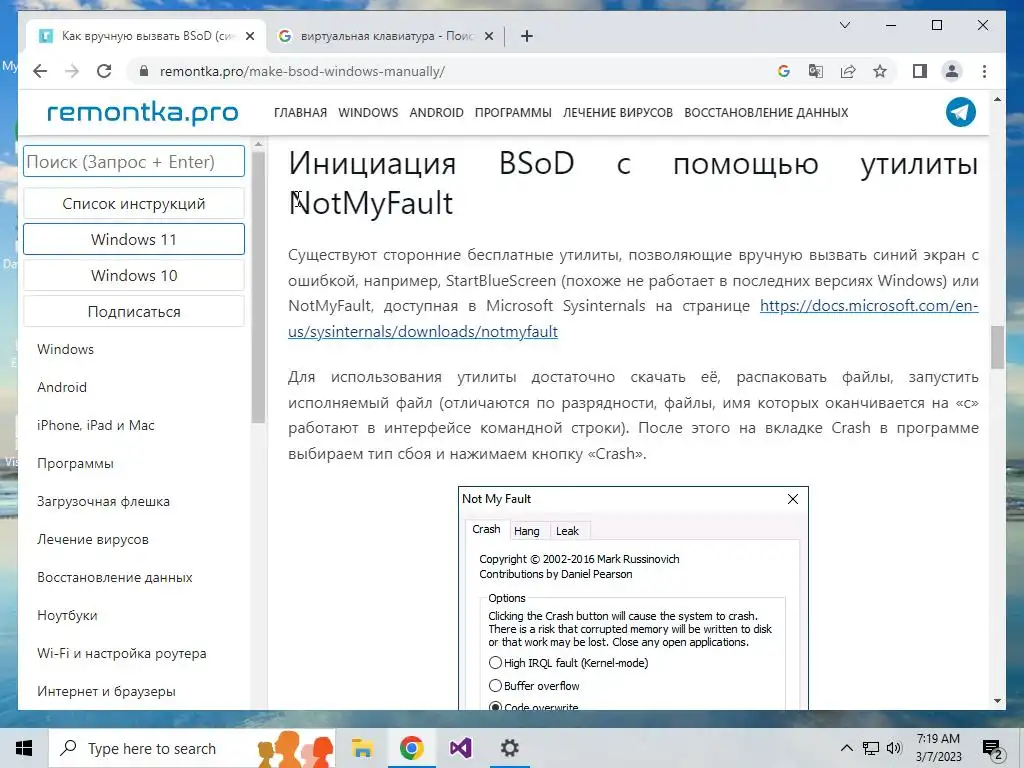Screen dimensions: 1024x768
Task: Click the sidebar scrollbar thumb
Action: click(258, 287)
